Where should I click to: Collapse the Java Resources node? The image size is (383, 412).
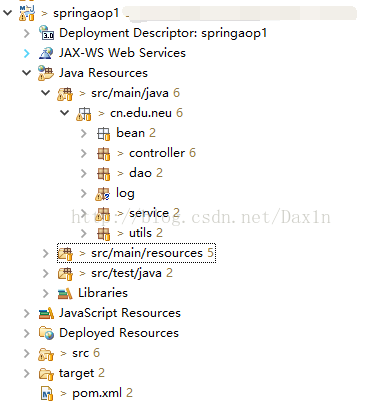tap(26, 73)
